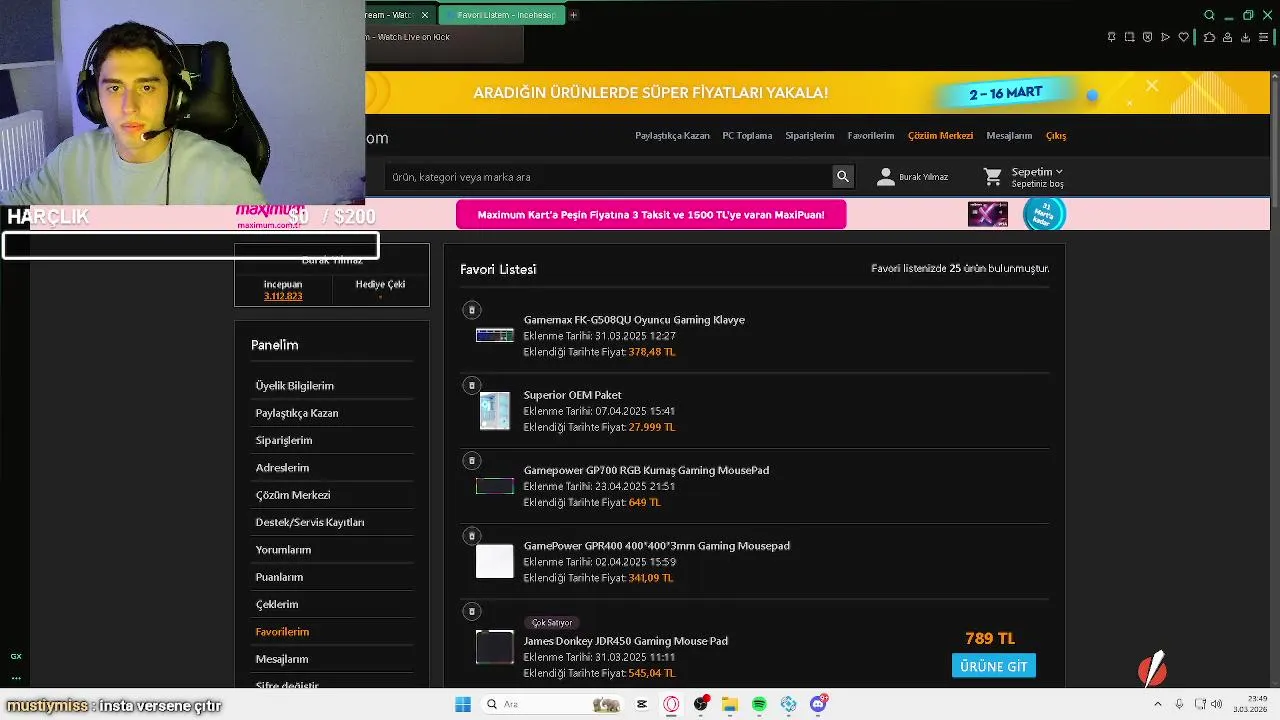Open a new browser tab
Viewport: 1280px width, 720px height.
coord(573,15)
